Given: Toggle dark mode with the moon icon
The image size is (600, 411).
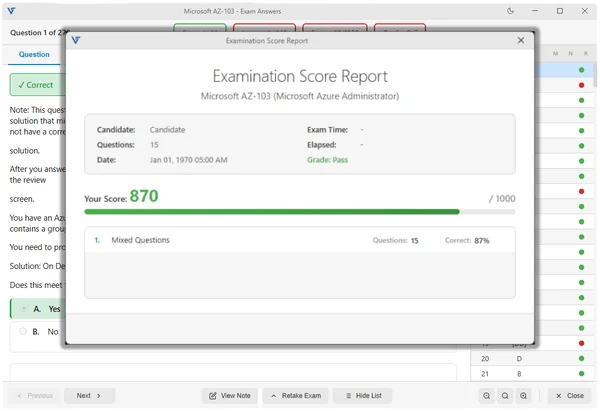Looking at the screenshot, I should [510, 11].
